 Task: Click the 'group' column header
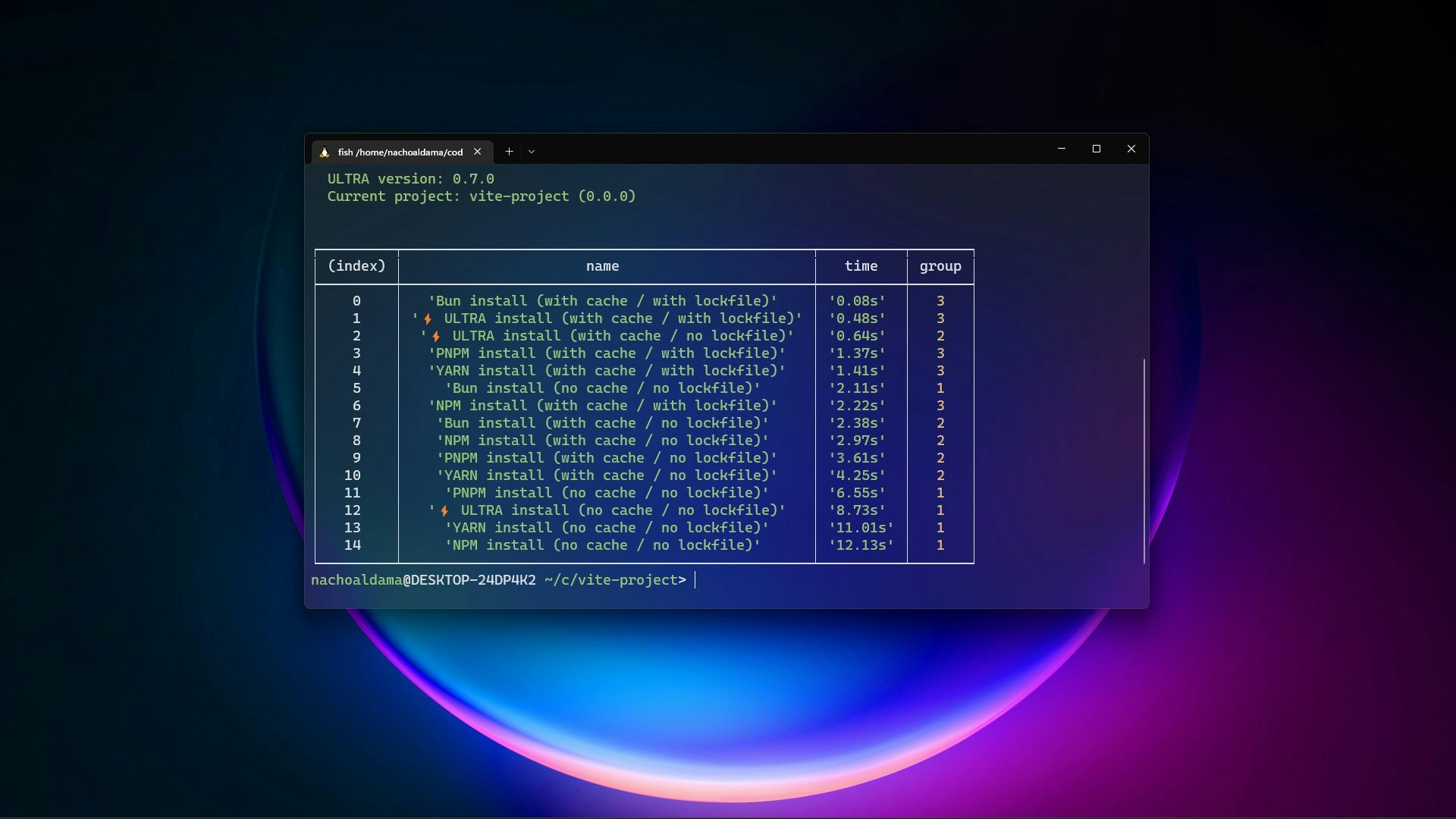pyautogui.click(x=940, y=266)
